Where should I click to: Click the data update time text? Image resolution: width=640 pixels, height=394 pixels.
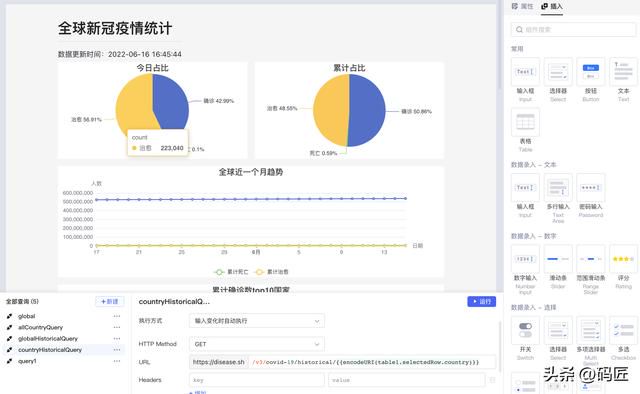pos(120,54)
